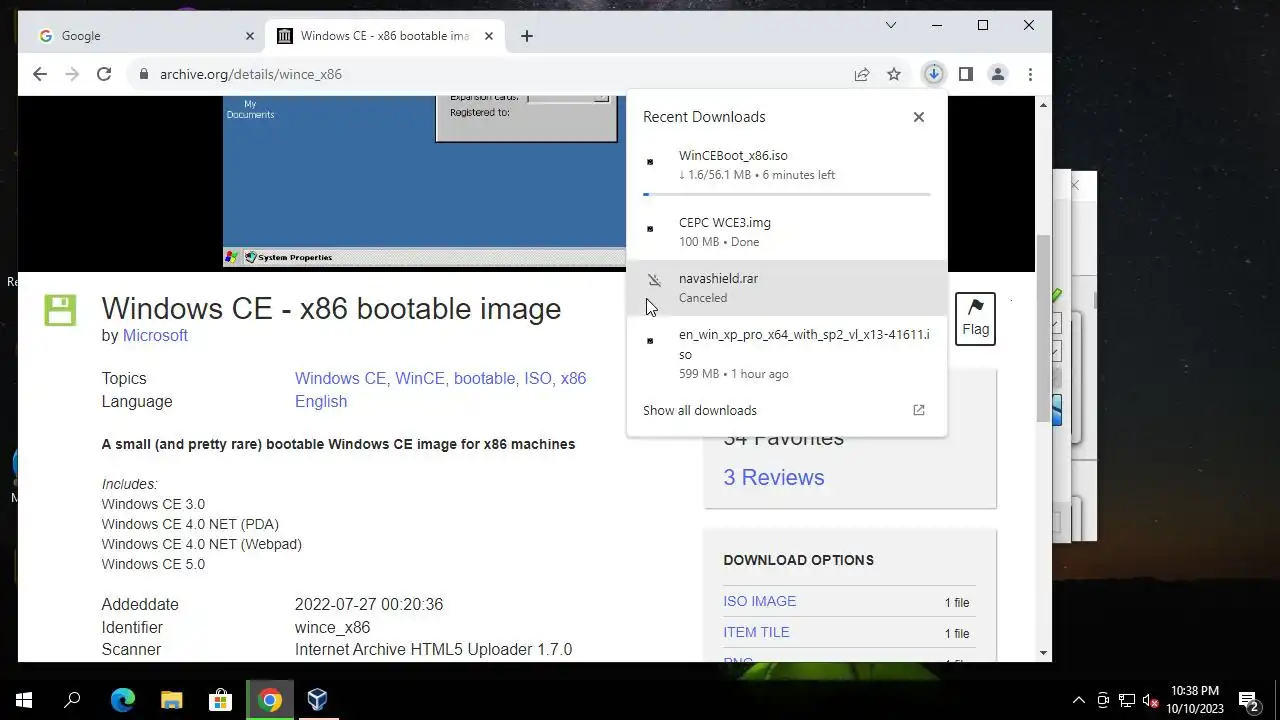Show hidden system tray icons

[1078, 700]
